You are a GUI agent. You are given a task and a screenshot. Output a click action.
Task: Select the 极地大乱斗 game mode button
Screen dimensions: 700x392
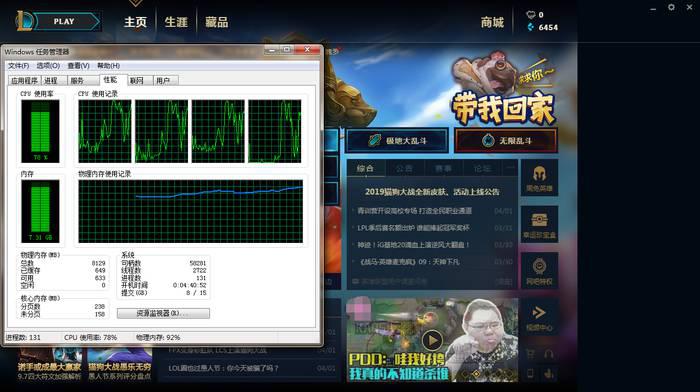point(397,141)
